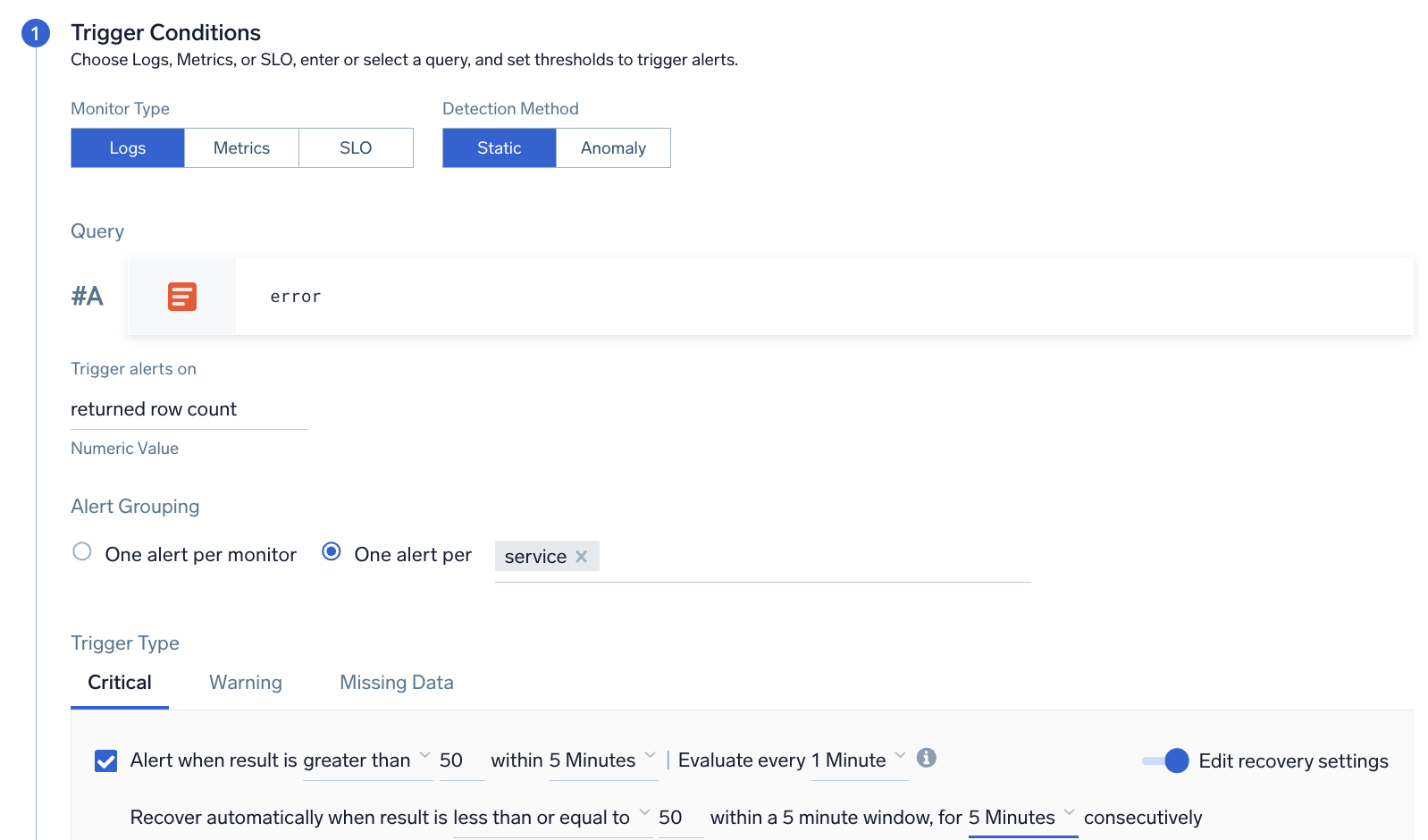The height and width of the screenshot is (840, 1428).
Task: Click the alert threshold value field
Action: [x=460, y=760]
